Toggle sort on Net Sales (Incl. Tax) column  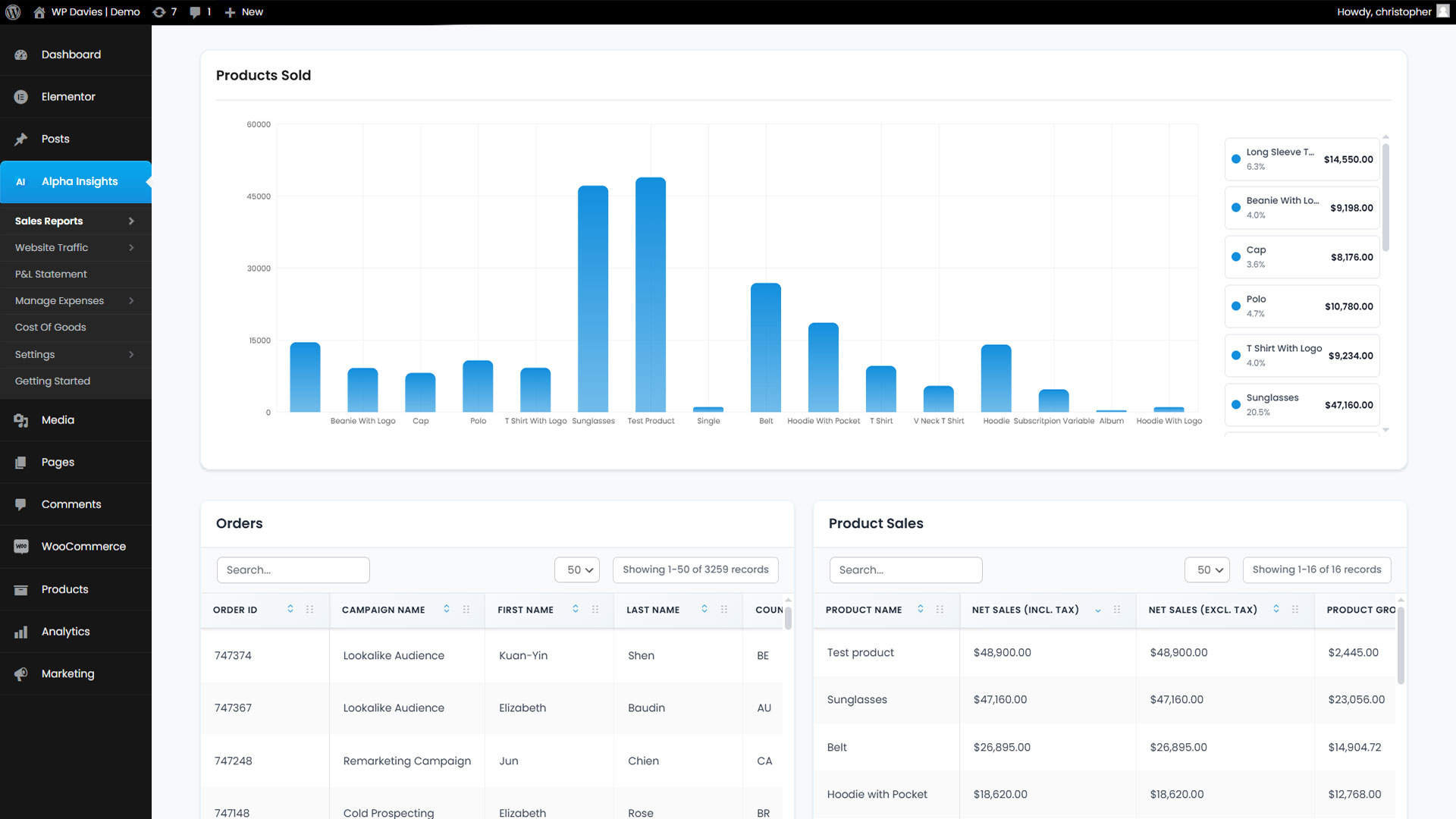1097,610
